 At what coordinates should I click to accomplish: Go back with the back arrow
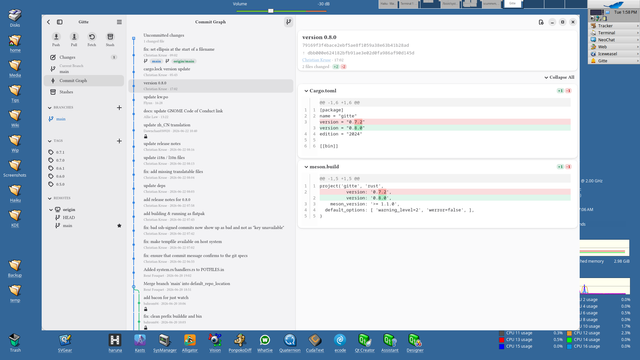point(49,22)
